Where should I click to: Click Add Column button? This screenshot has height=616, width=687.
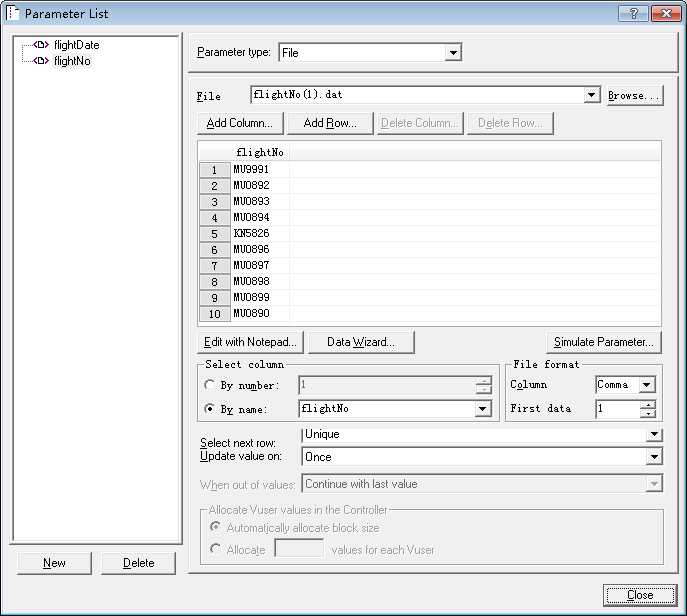tap(240, 123)
